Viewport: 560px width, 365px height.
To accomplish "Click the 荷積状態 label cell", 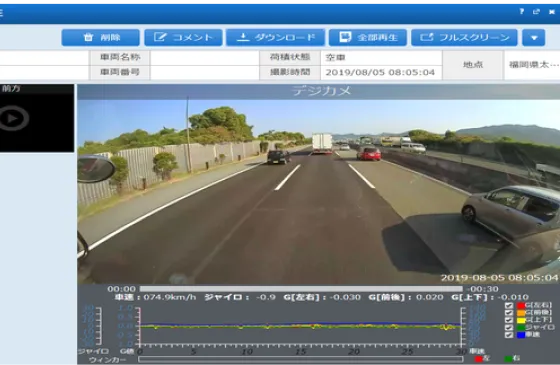I will coord(290,58).
